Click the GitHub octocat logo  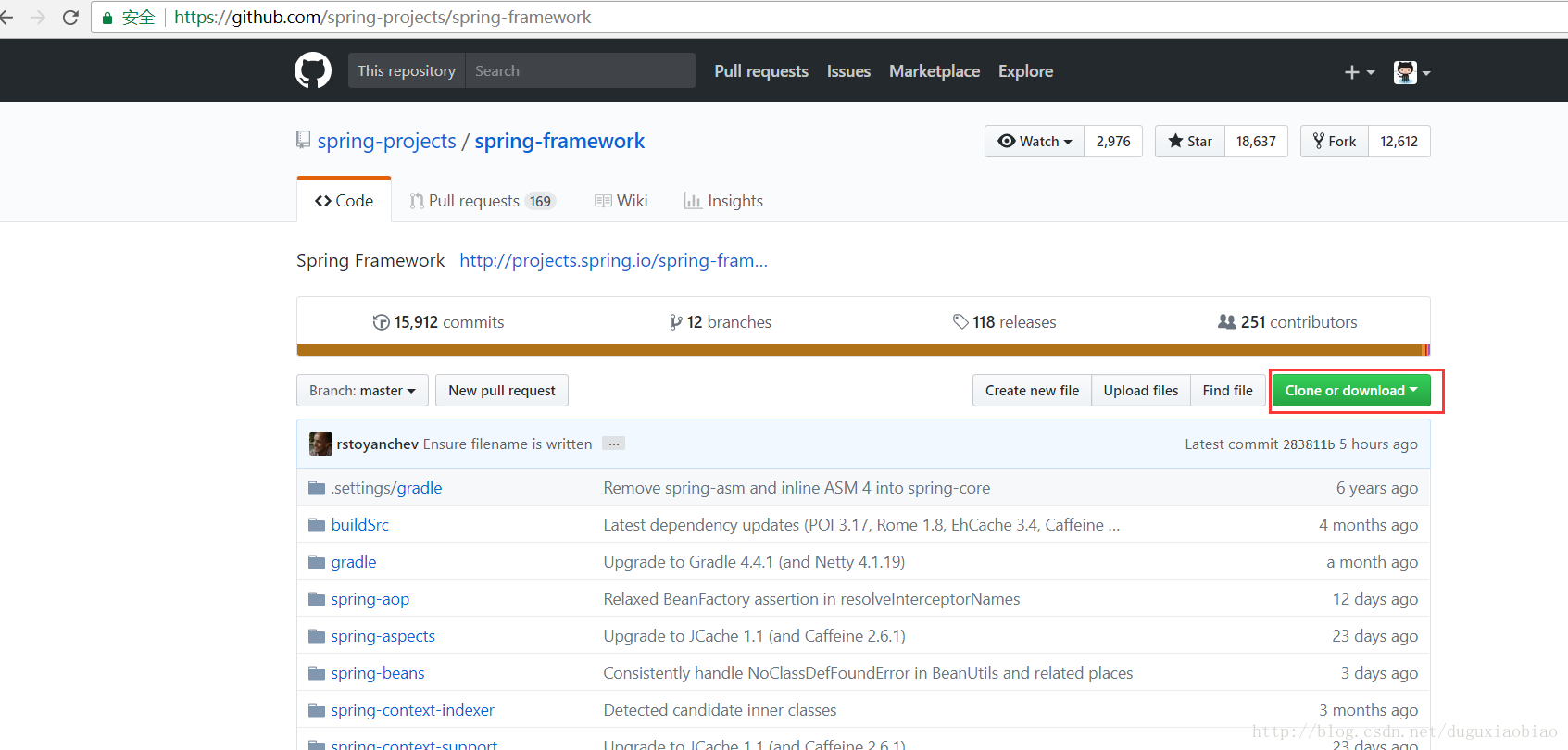pos(313,70)
